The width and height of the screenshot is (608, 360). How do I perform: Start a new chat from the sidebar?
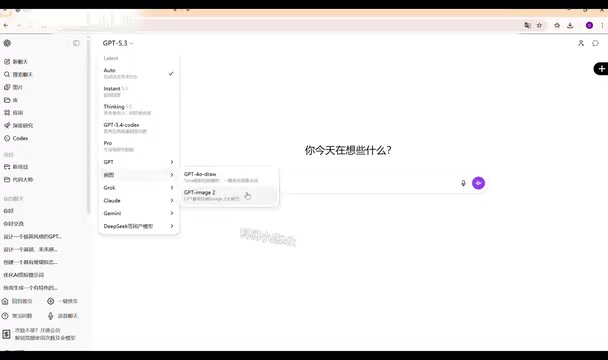click(16, 62)
